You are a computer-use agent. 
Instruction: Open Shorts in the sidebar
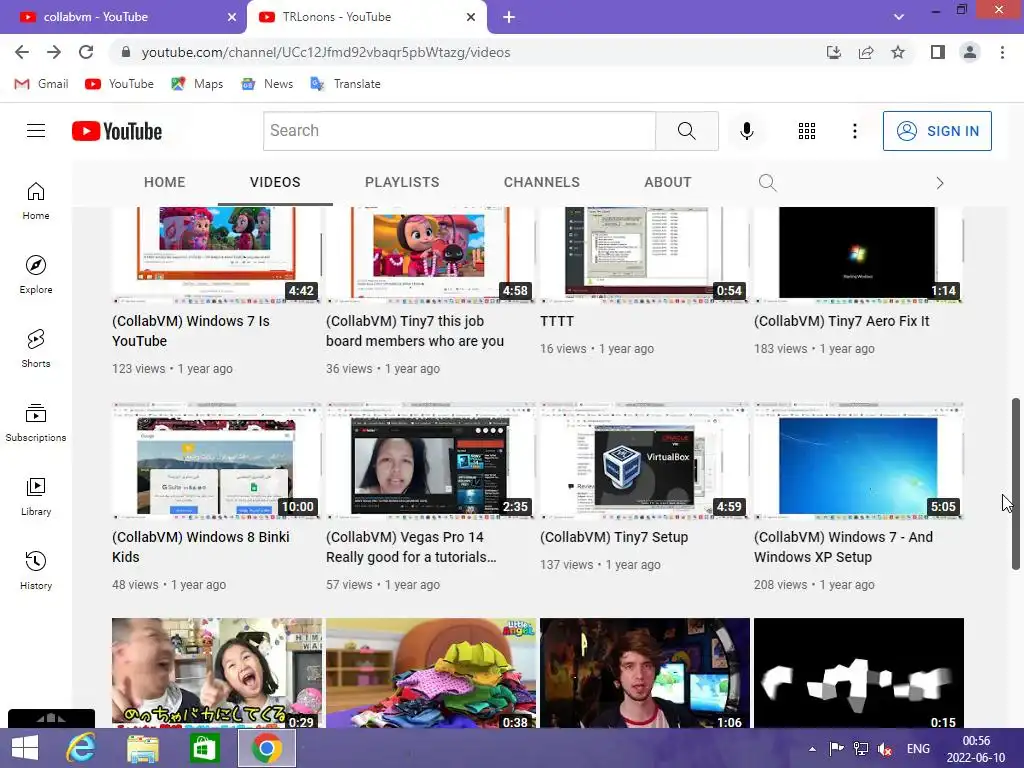pos(36,348)
